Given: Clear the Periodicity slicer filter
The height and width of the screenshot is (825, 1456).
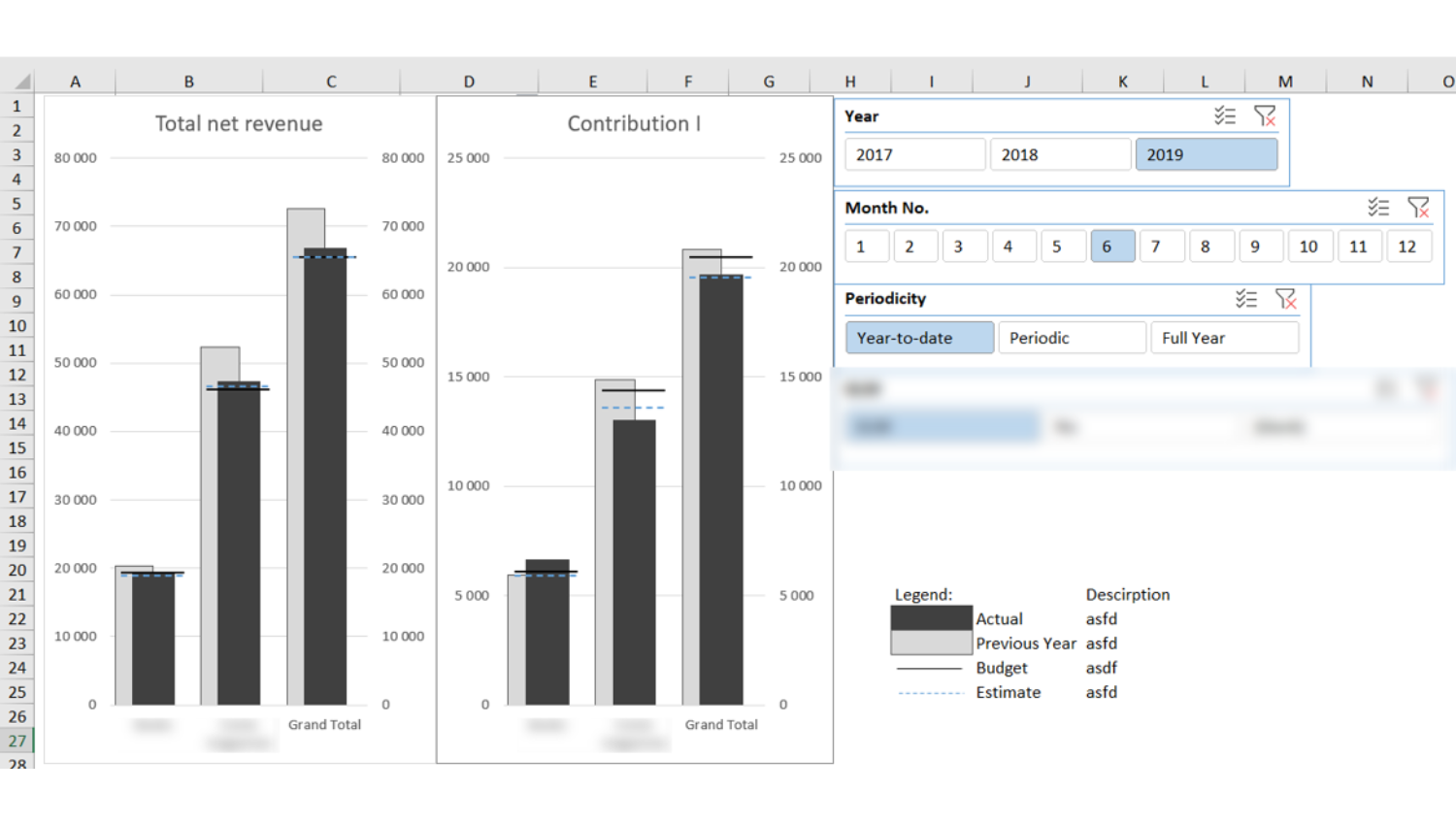Looking at the screenshot, I should pos(1285,299).
